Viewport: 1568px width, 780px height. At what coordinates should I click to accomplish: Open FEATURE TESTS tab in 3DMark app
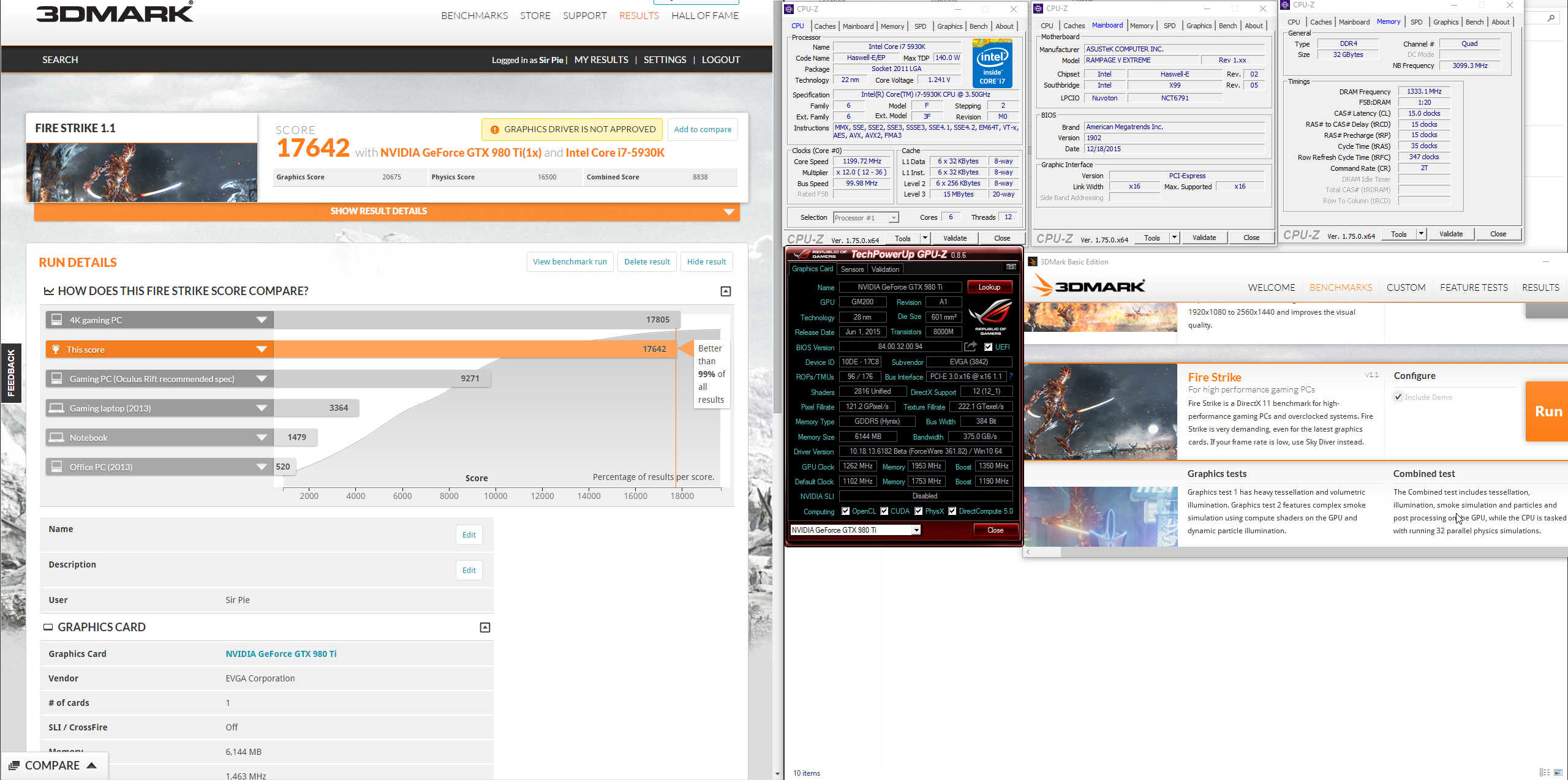click(x=1474, y=288)
